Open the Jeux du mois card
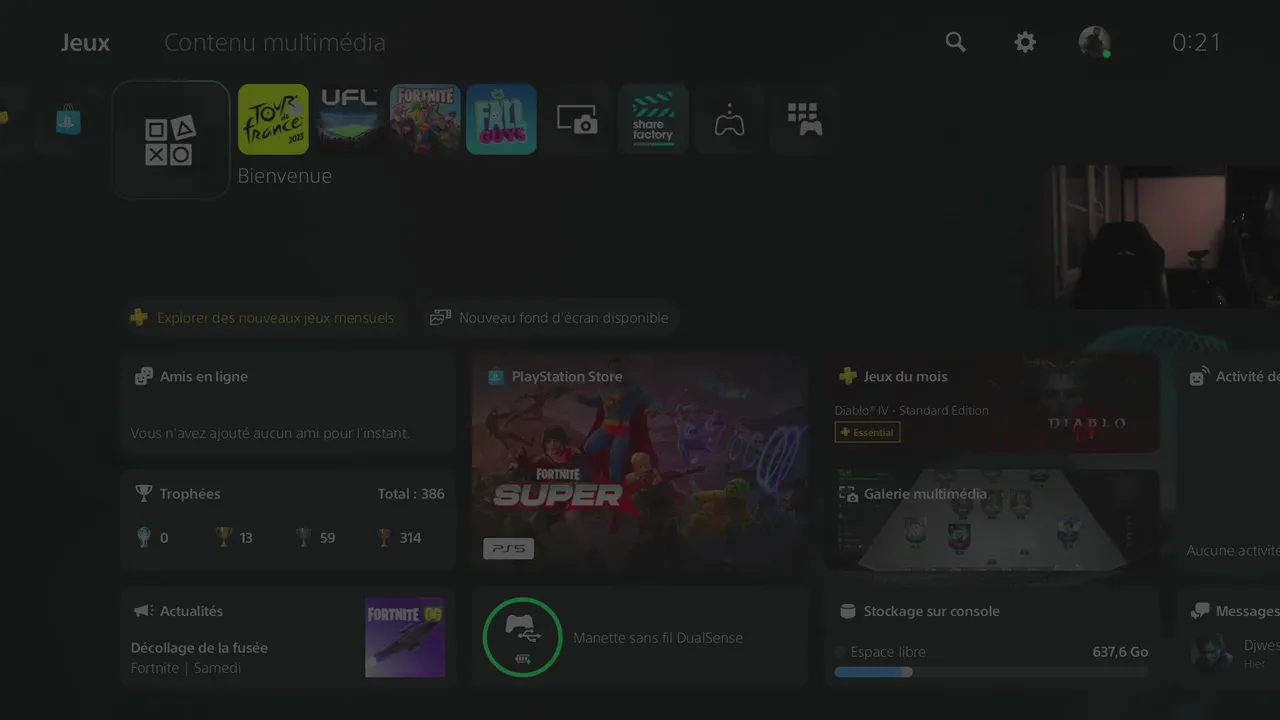The width and height of the screenshot is (1280, 720). pos(991,404)
